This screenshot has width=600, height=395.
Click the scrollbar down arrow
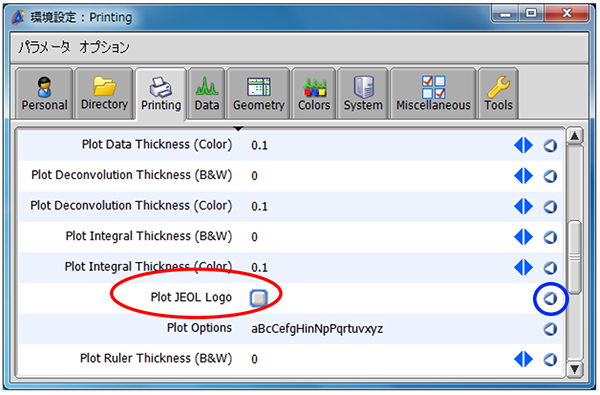coord(574,369)
